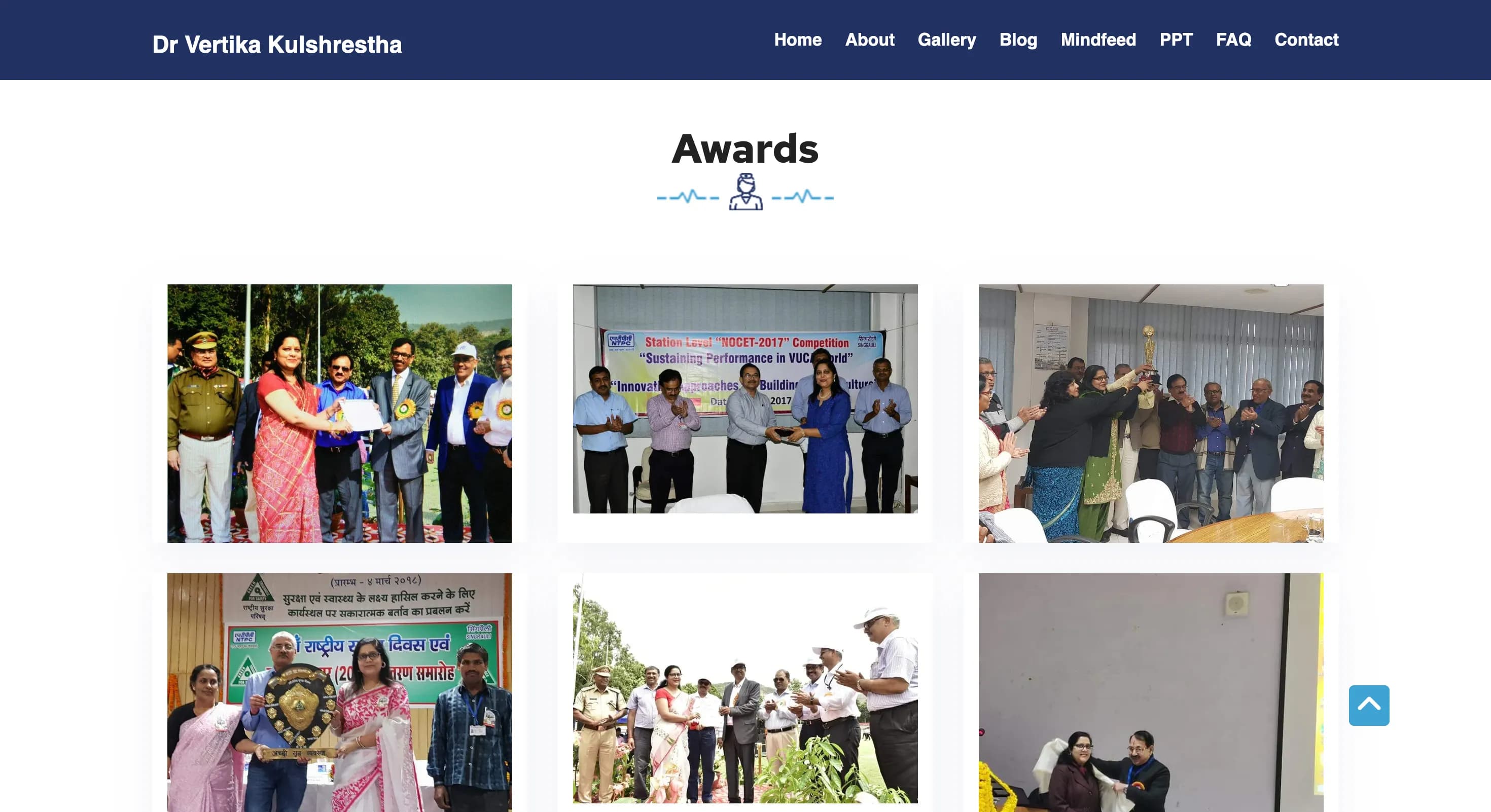This screenshot has height=812, width=1491.
Task: View the shawl presentation photo
Action: coord(1151,692)
